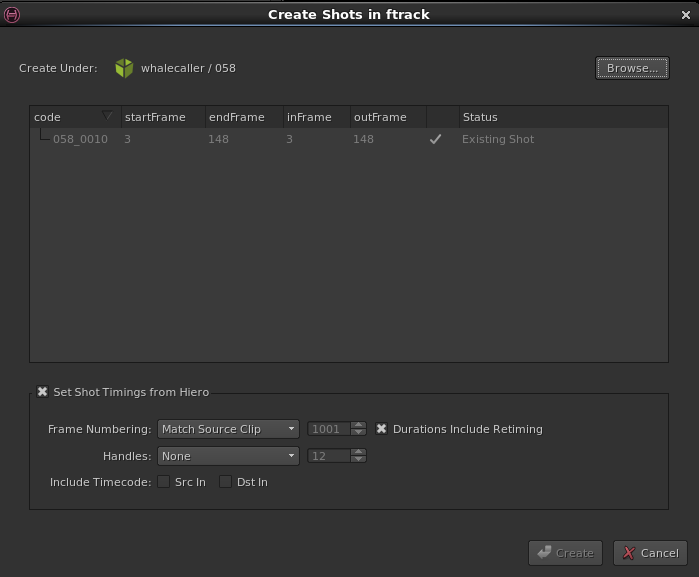Viewport: 699px width, 577px height.
Task: Click the Create button
Action: [x=565, y=553]
